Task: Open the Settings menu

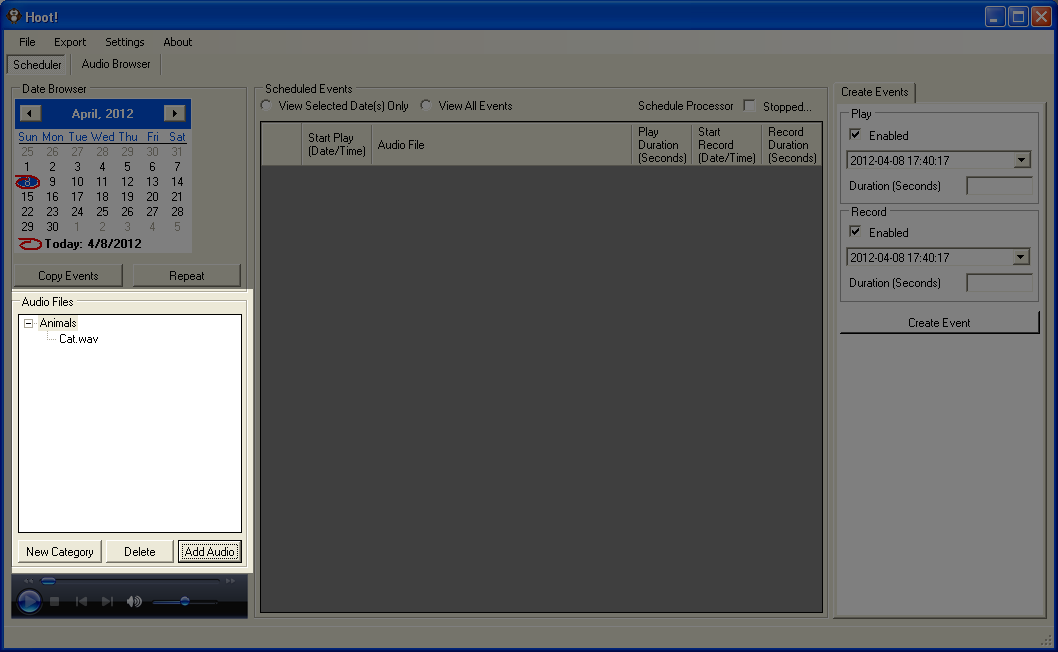Action: (x=125, y=42)
